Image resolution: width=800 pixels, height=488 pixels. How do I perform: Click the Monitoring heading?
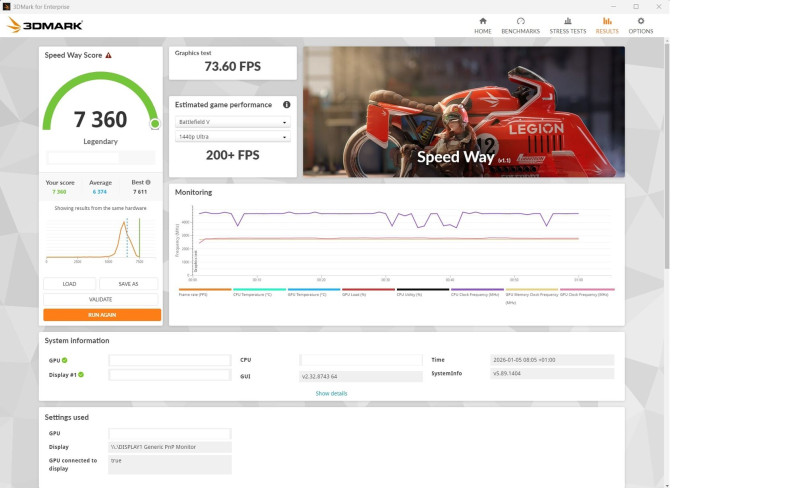click(x=193, y=192)
